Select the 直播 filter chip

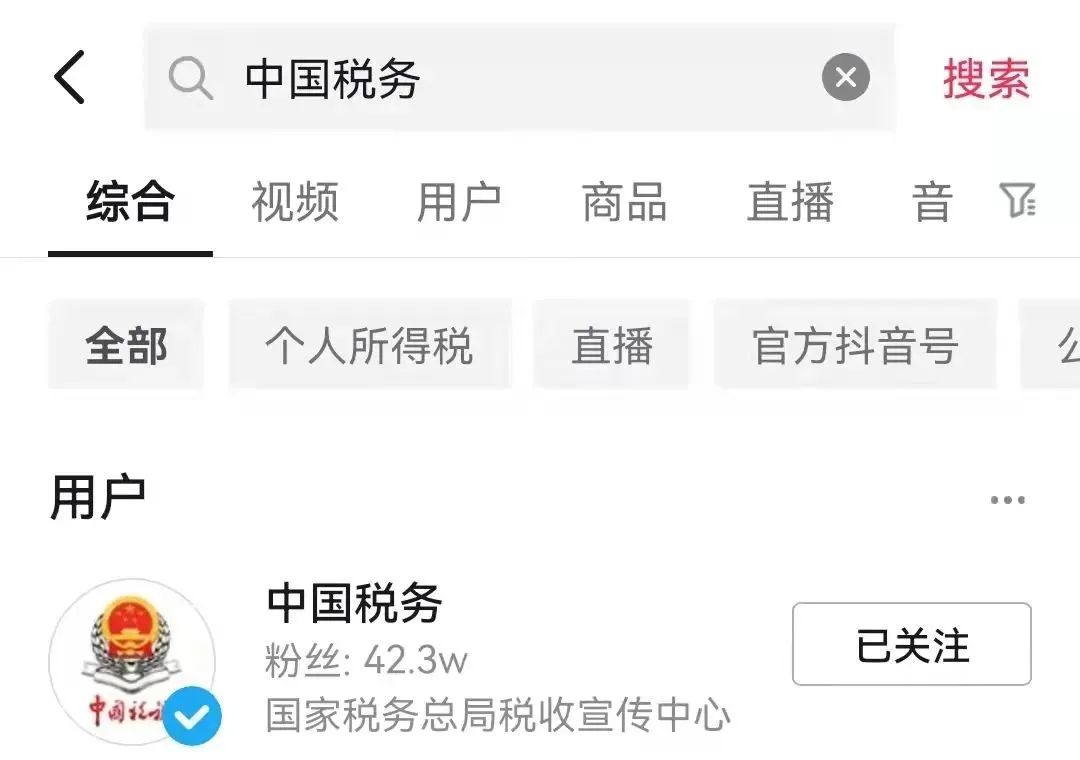(612, 345)
